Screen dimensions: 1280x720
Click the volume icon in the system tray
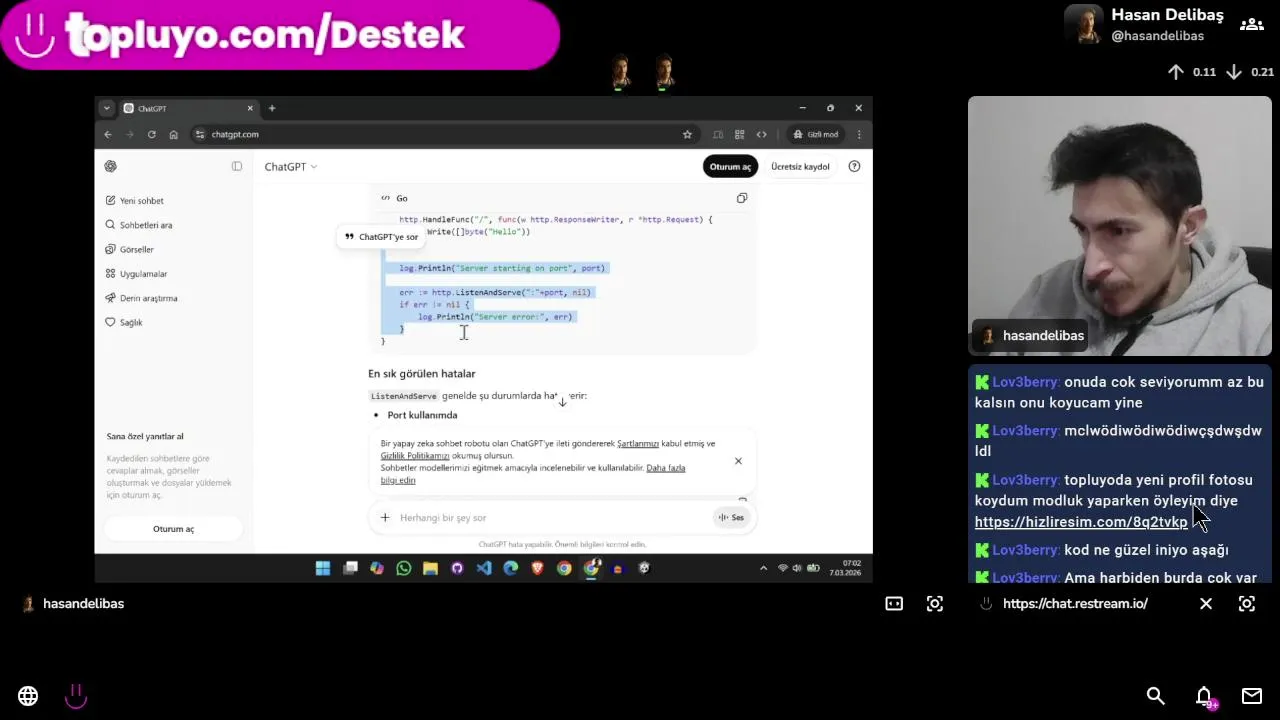pyautogui.click(x=797, y=568)
